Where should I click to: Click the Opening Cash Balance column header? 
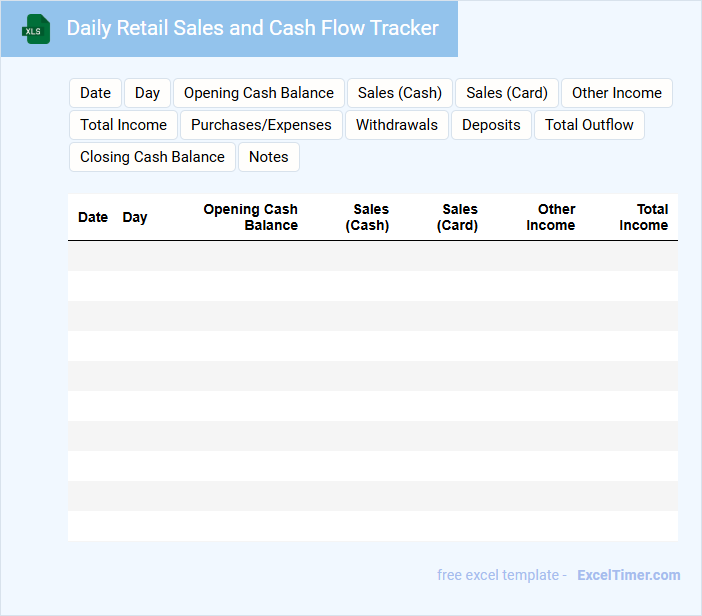pyautogui.click(x=250, y=217)
